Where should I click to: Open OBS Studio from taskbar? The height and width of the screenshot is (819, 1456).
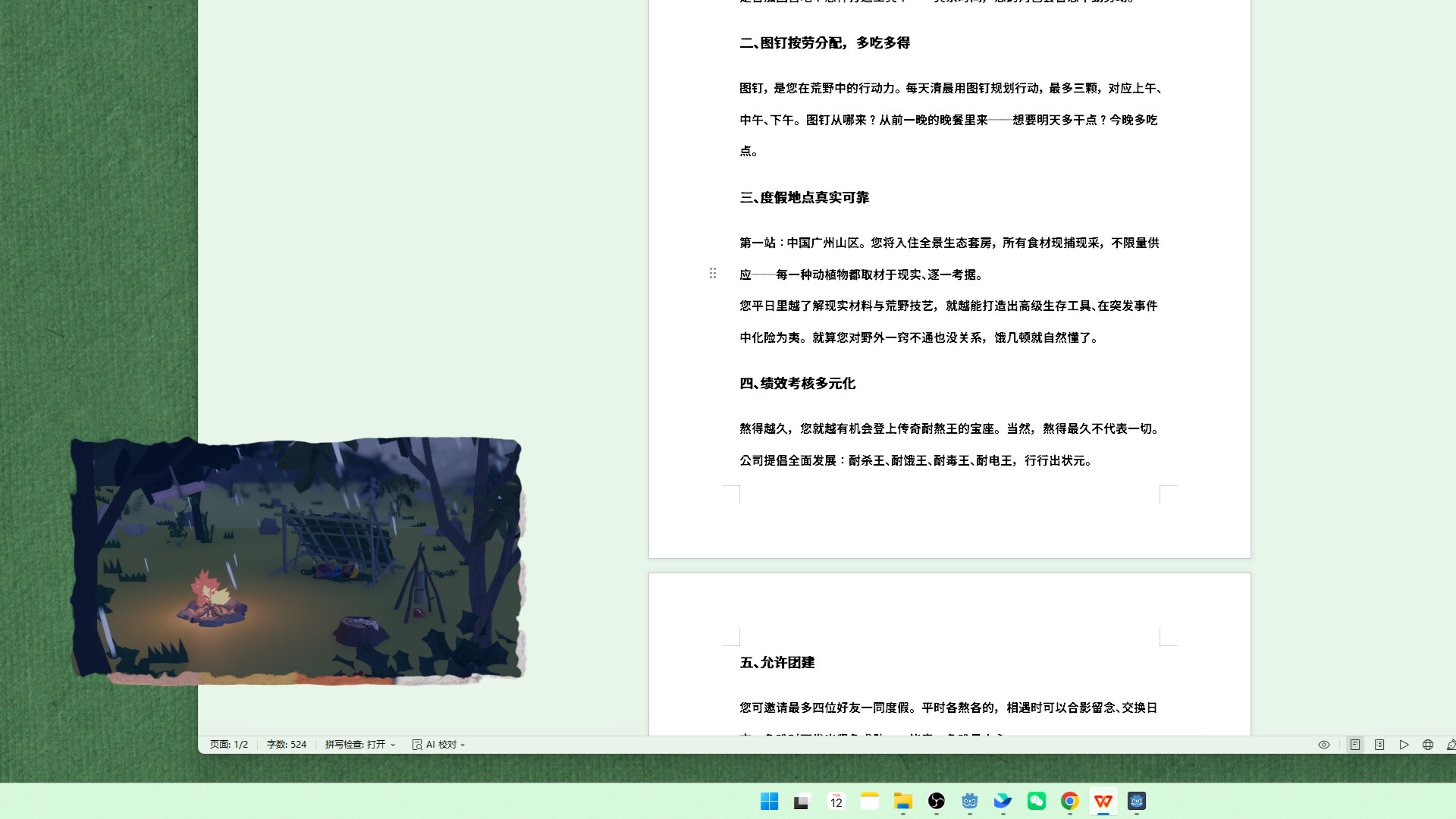pyautogui.click(x=936, y=802)
